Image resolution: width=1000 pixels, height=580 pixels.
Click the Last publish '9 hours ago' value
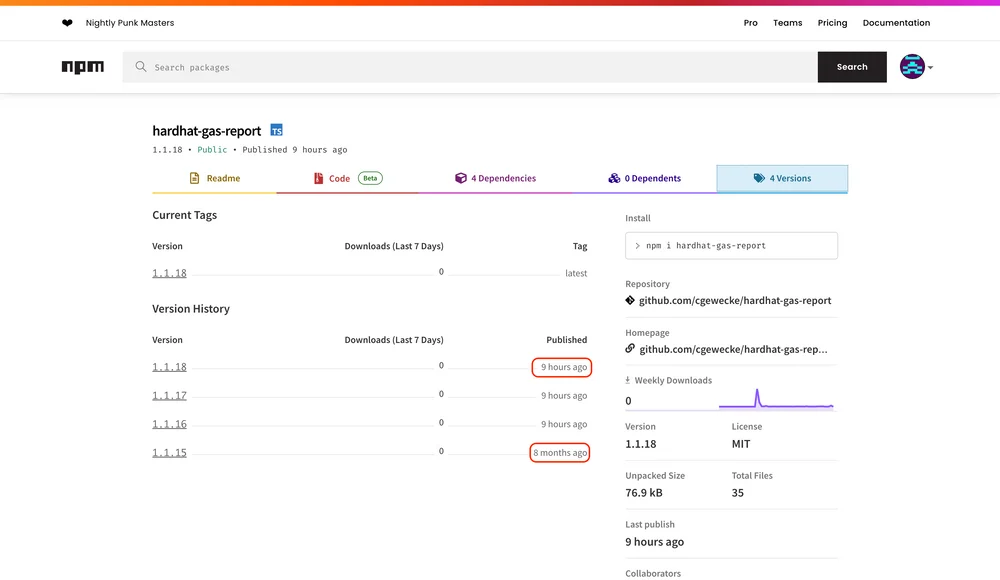tap(654, 542)
